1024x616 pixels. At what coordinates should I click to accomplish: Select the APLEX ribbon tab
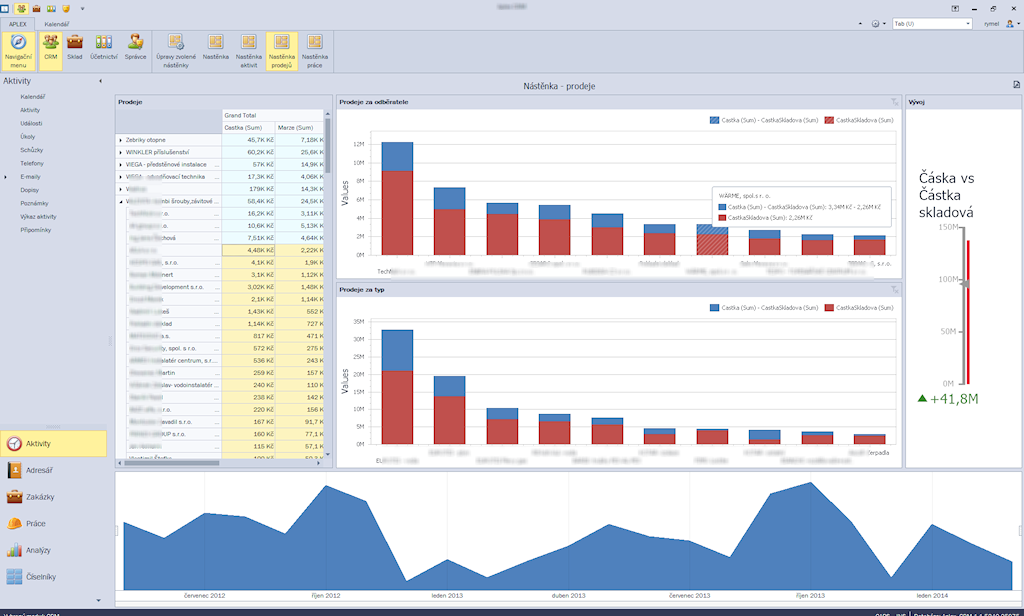(x=17, y=22)
